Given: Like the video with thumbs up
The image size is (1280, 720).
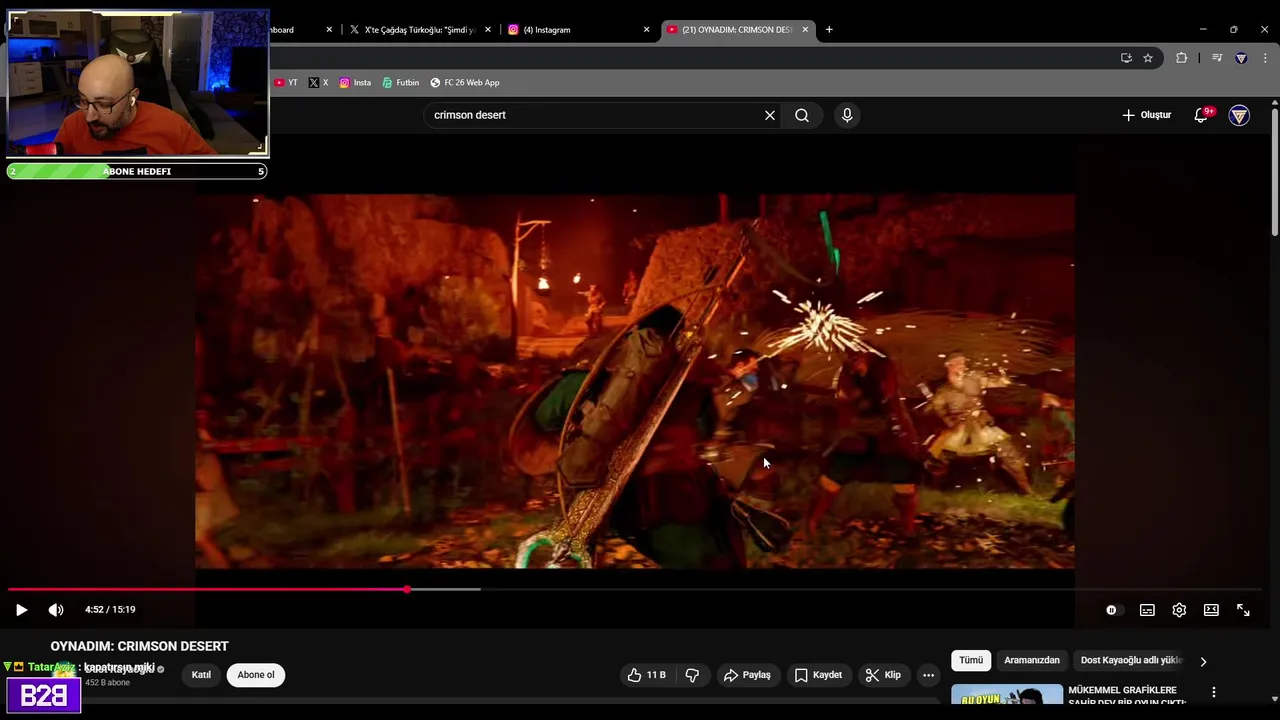Looking at the screenshot, I should (x=646, y=675).
